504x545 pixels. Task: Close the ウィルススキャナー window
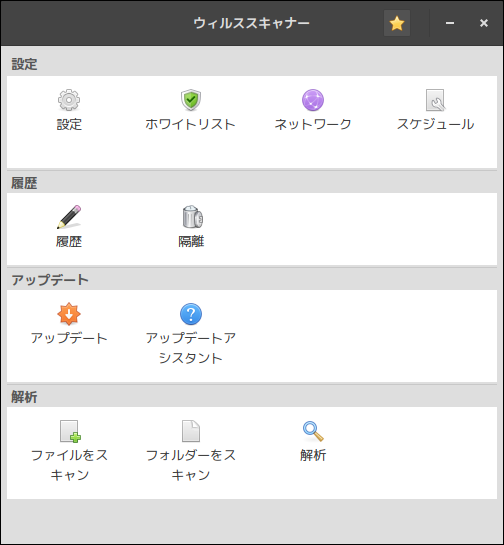point(483,23)
